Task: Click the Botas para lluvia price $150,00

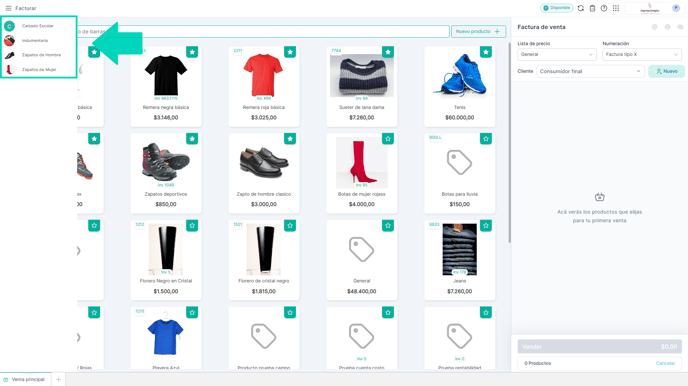Action: (459, 204)
